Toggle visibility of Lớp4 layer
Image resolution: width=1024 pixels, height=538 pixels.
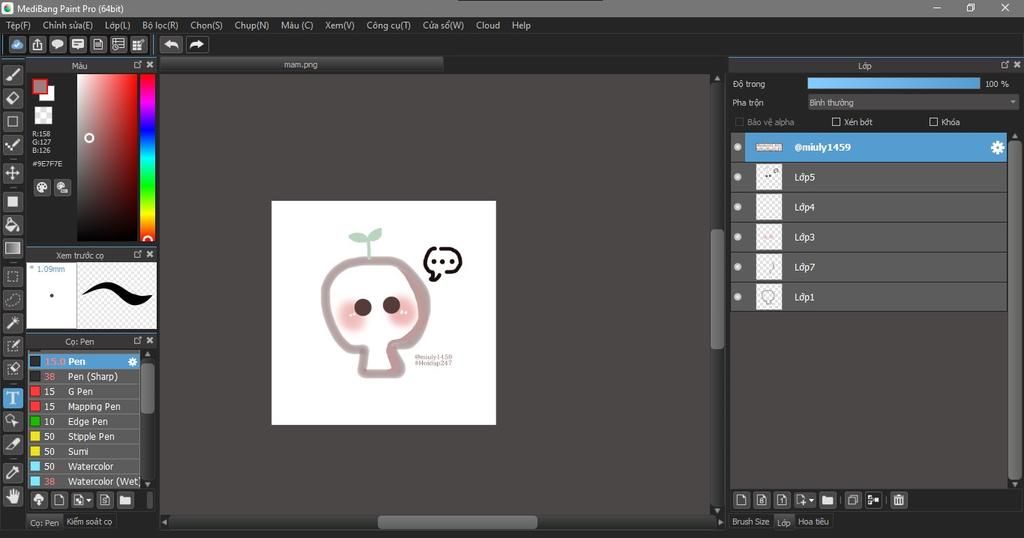pyautogui.click(x=738, y=207)
